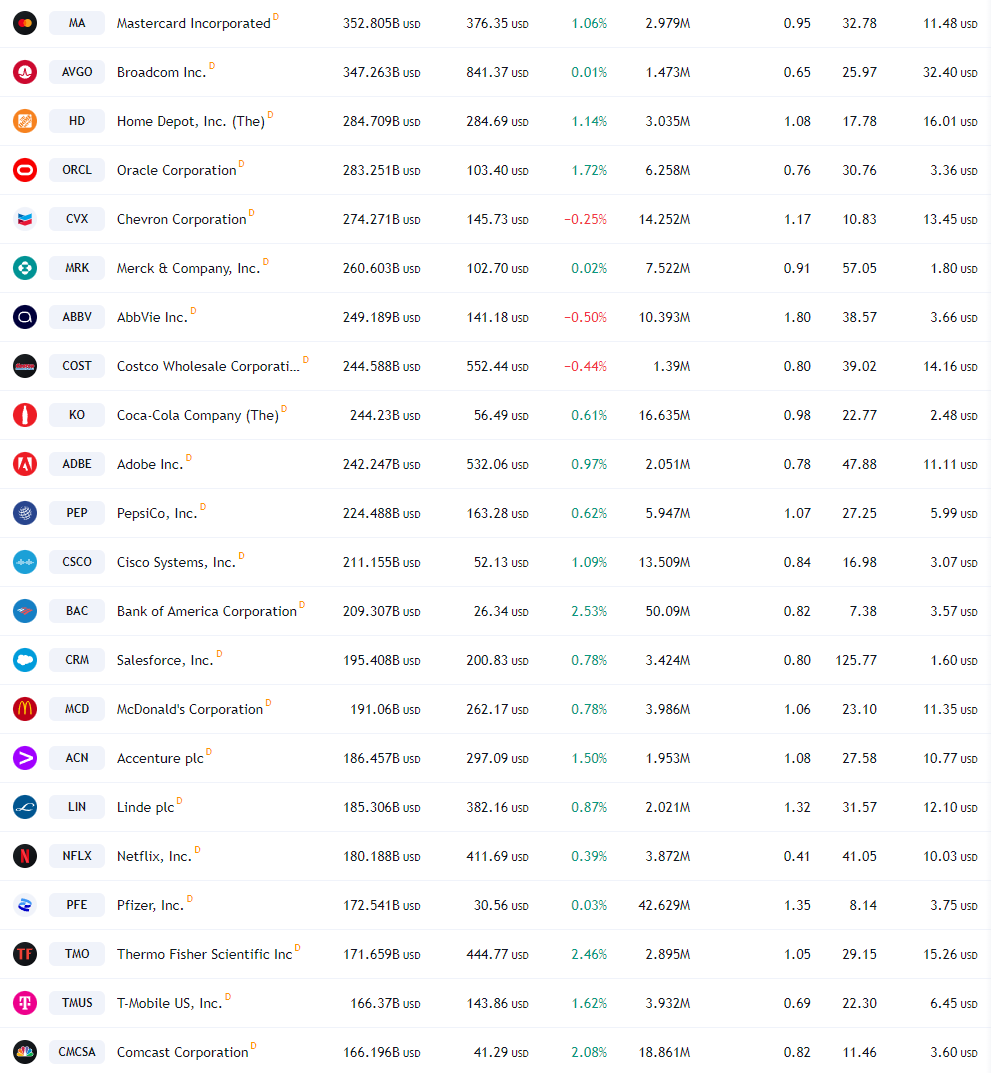Click the Comcast peacock logo icon

[x=25, y=1052]
